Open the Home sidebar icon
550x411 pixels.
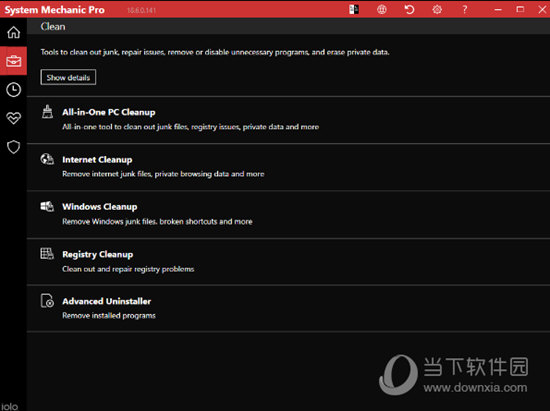pos(13,32)
